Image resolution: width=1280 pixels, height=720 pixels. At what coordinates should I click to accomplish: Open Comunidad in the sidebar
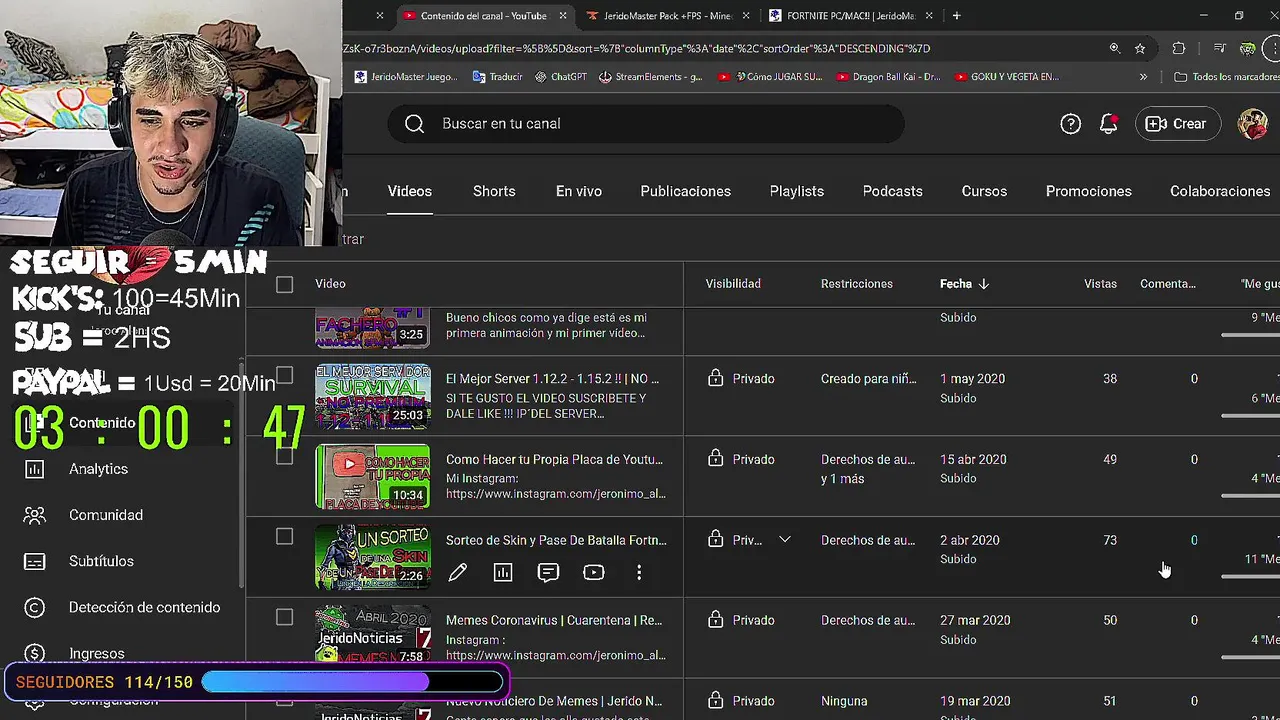(106, 515)
